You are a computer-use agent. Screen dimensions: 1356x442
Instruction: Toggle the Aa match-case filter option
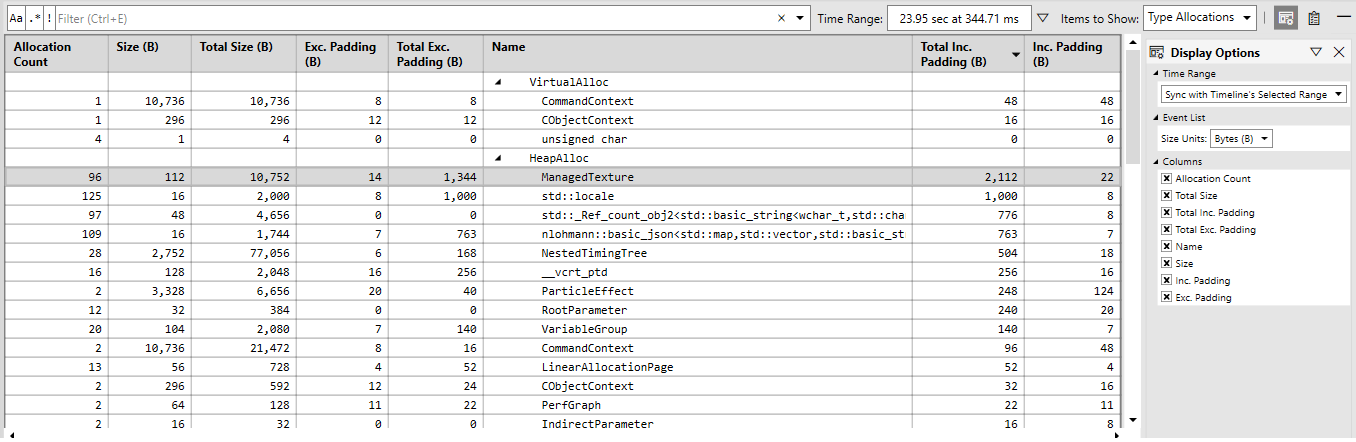16,18
